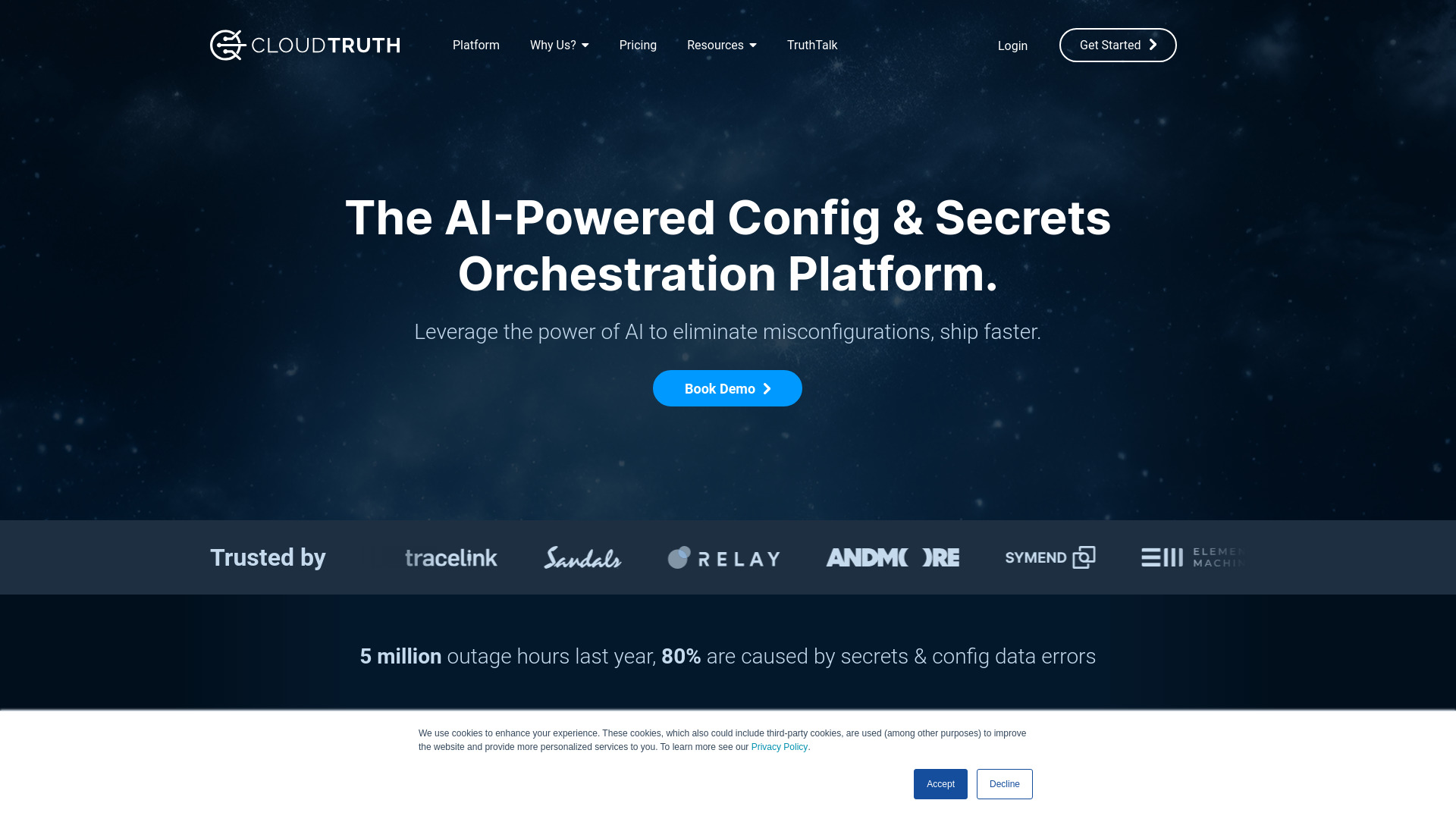Click the Login button
1456x819 pixels.
click(1013, 45)
